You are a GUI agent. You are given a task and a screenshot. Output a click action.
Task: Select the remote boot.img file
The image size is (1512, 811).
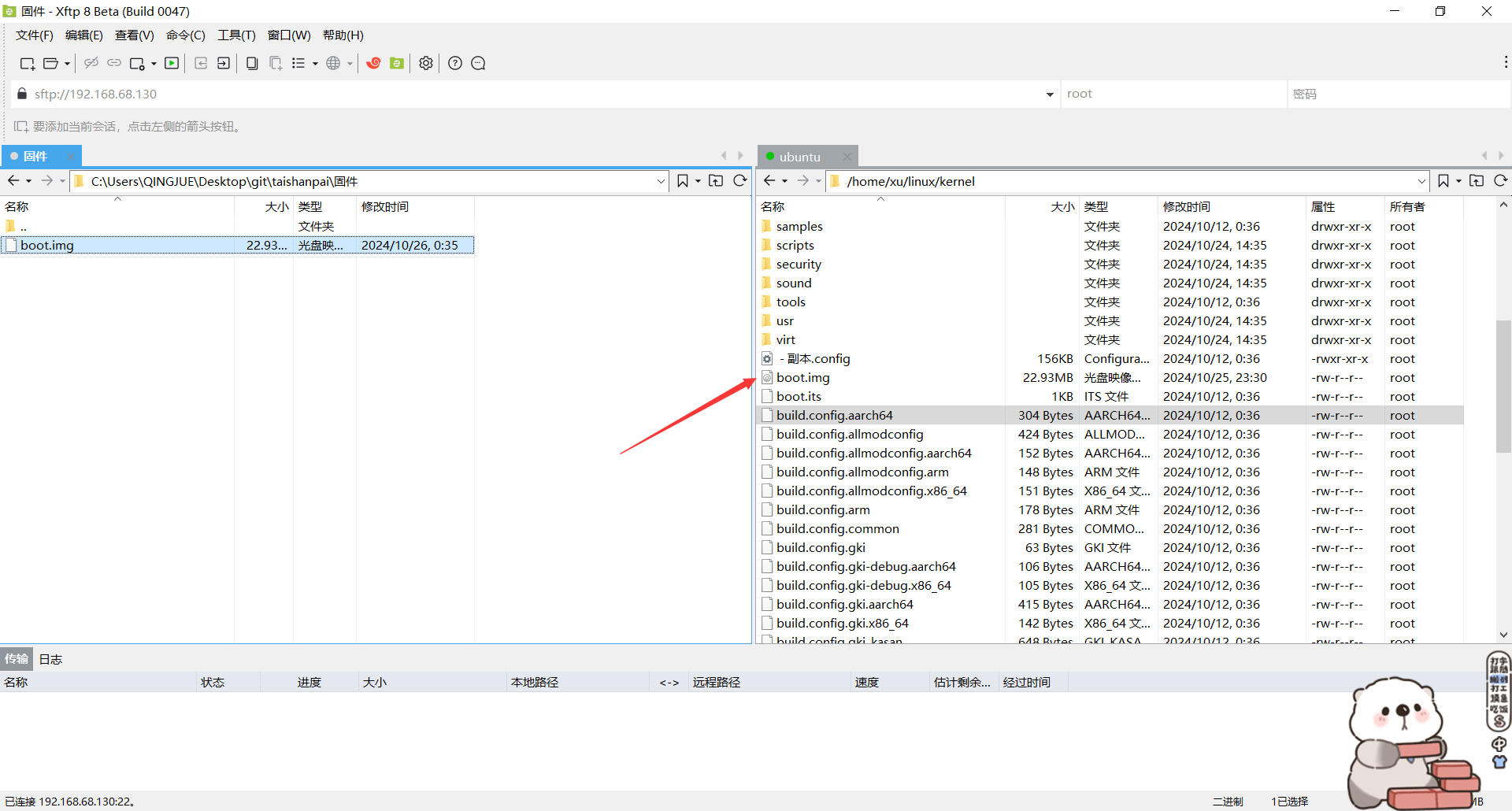[802, 378]
